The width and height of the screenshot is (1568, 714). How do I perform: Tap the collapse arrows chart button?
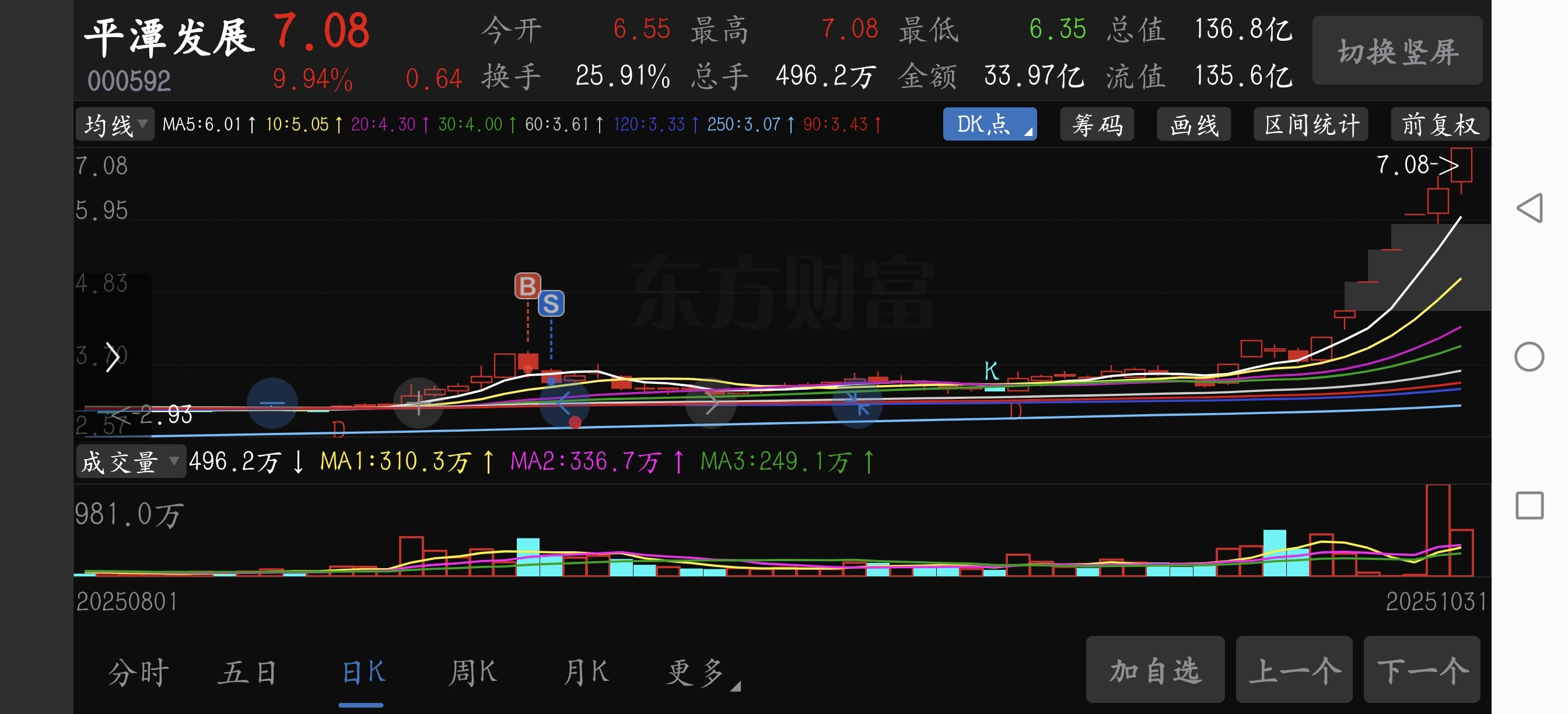pos(857,403)
